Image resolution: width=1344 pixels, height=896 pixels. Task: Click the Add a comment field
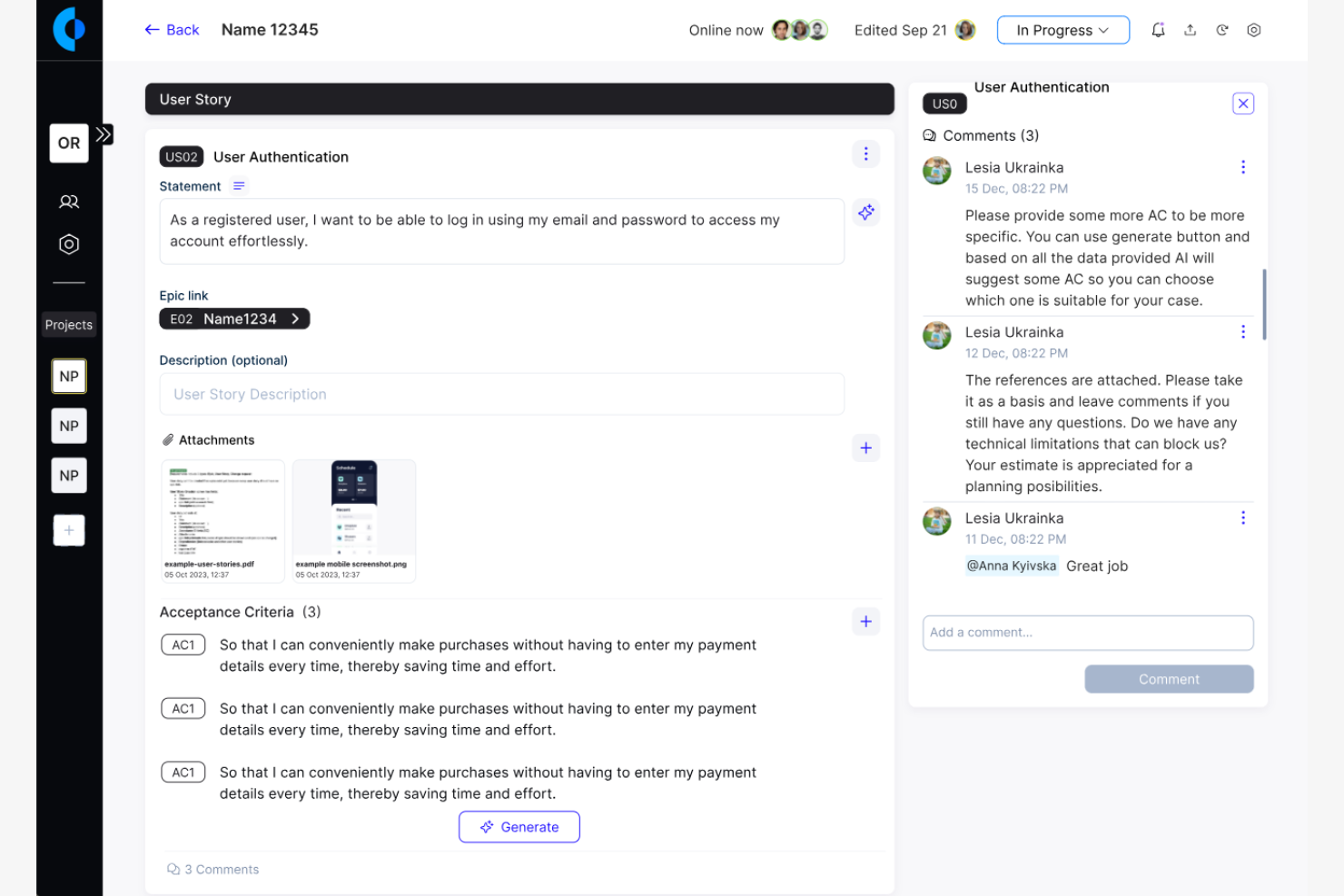(1088, 633)
